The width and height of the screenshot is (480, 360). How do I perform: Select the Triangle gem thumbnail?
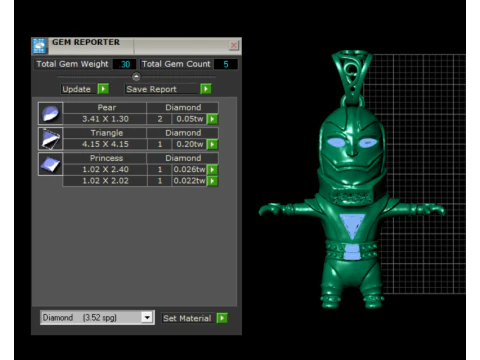click(50, 139)
